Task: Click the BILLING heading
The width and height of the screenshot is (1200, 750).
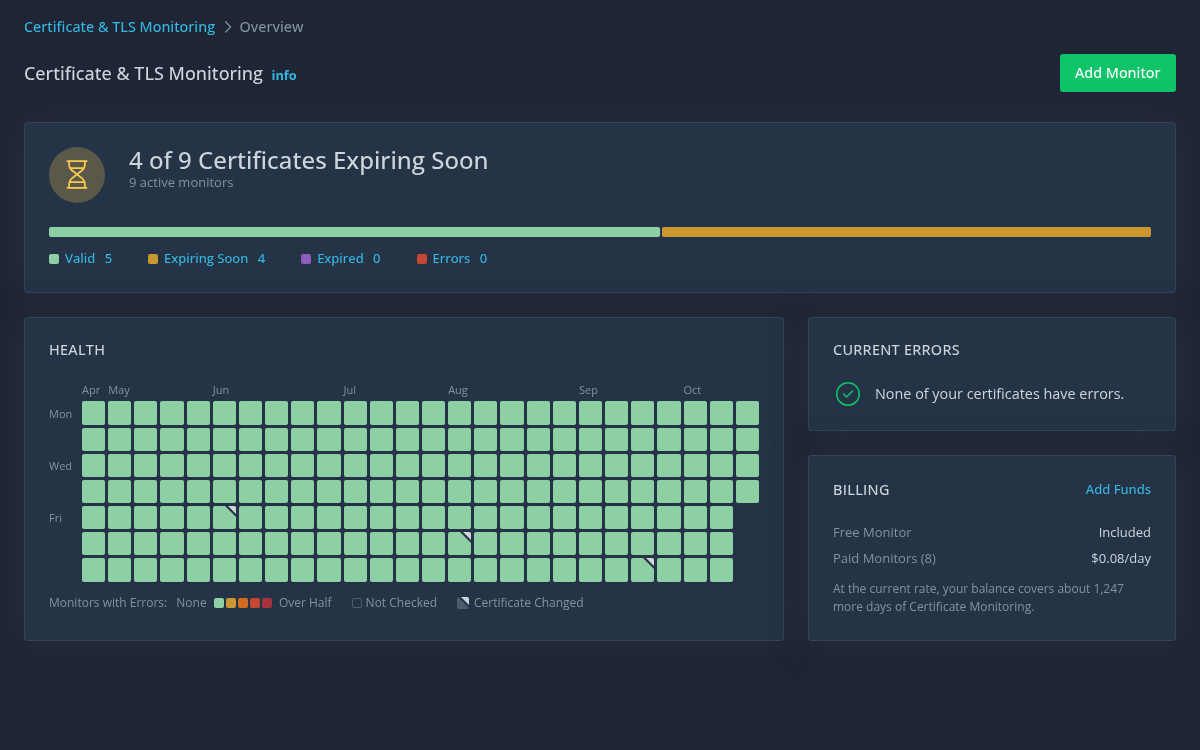Action: pos(861,490)
